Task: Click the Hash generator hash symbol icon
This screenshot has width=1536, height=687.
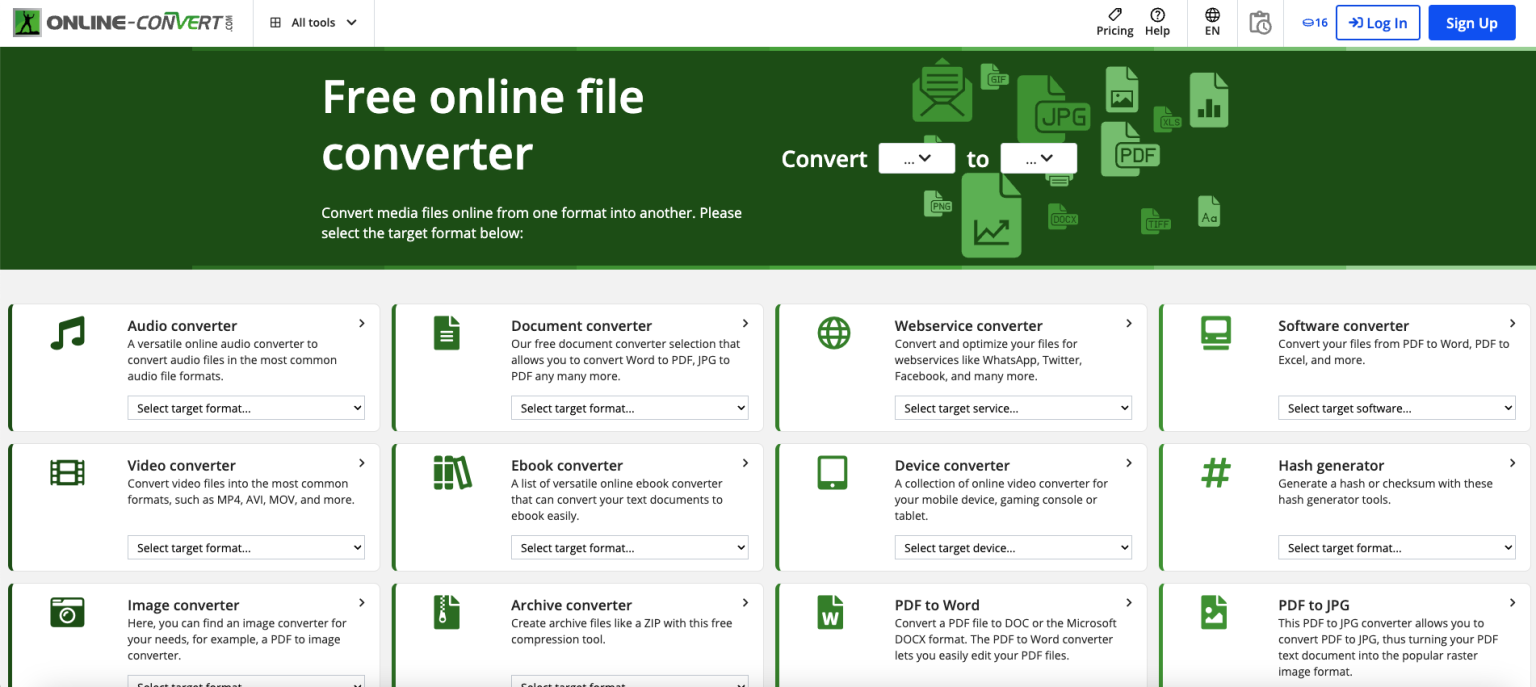Action: pos(1215,472)
